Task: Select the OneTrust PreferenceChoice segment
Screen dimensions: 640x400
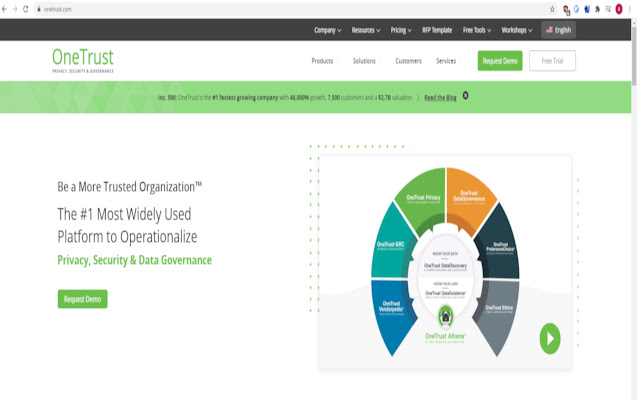Action: [x=500, y=247]
